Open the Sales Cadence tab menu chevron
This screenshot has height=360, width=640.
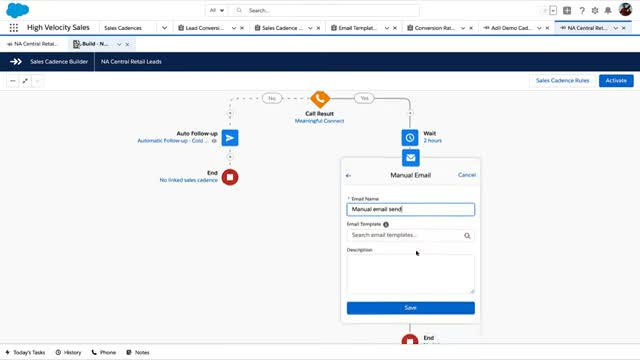310,28
